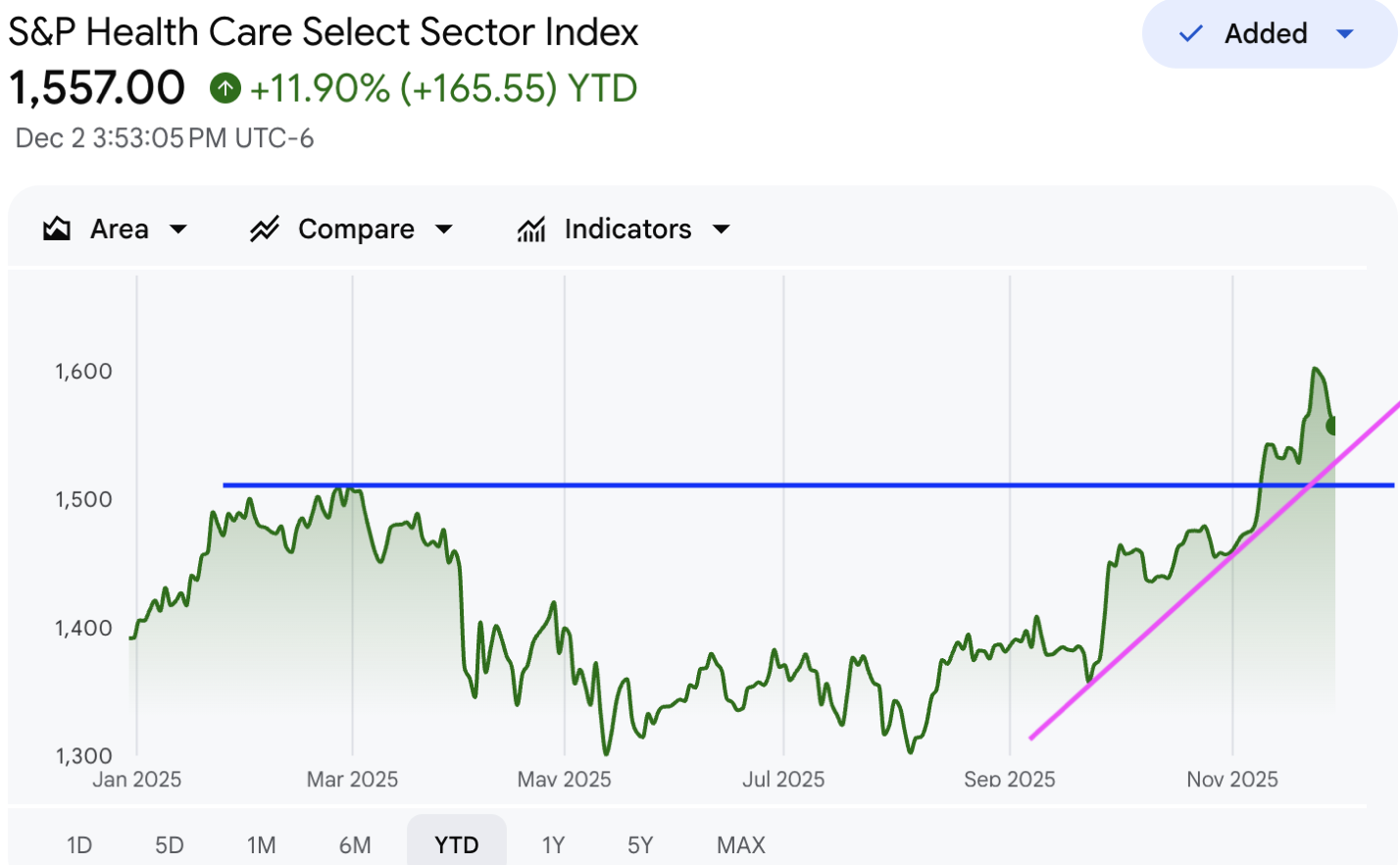Select the 5D time range tab

170,844
